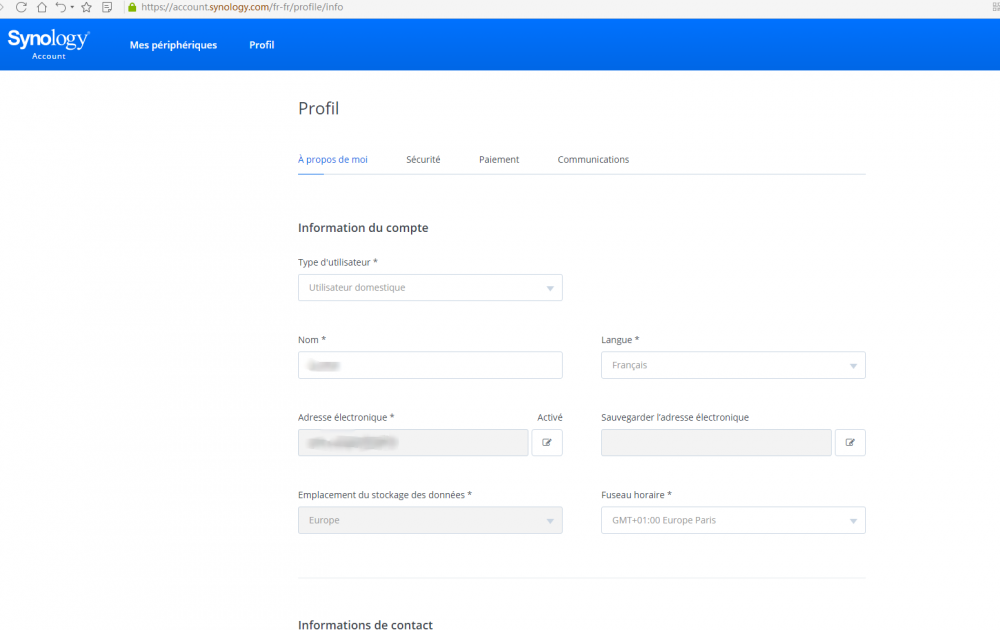Open the Fuseau horaire dropdown
Screen dimensions: 1000x630
(x=733, y=520)
